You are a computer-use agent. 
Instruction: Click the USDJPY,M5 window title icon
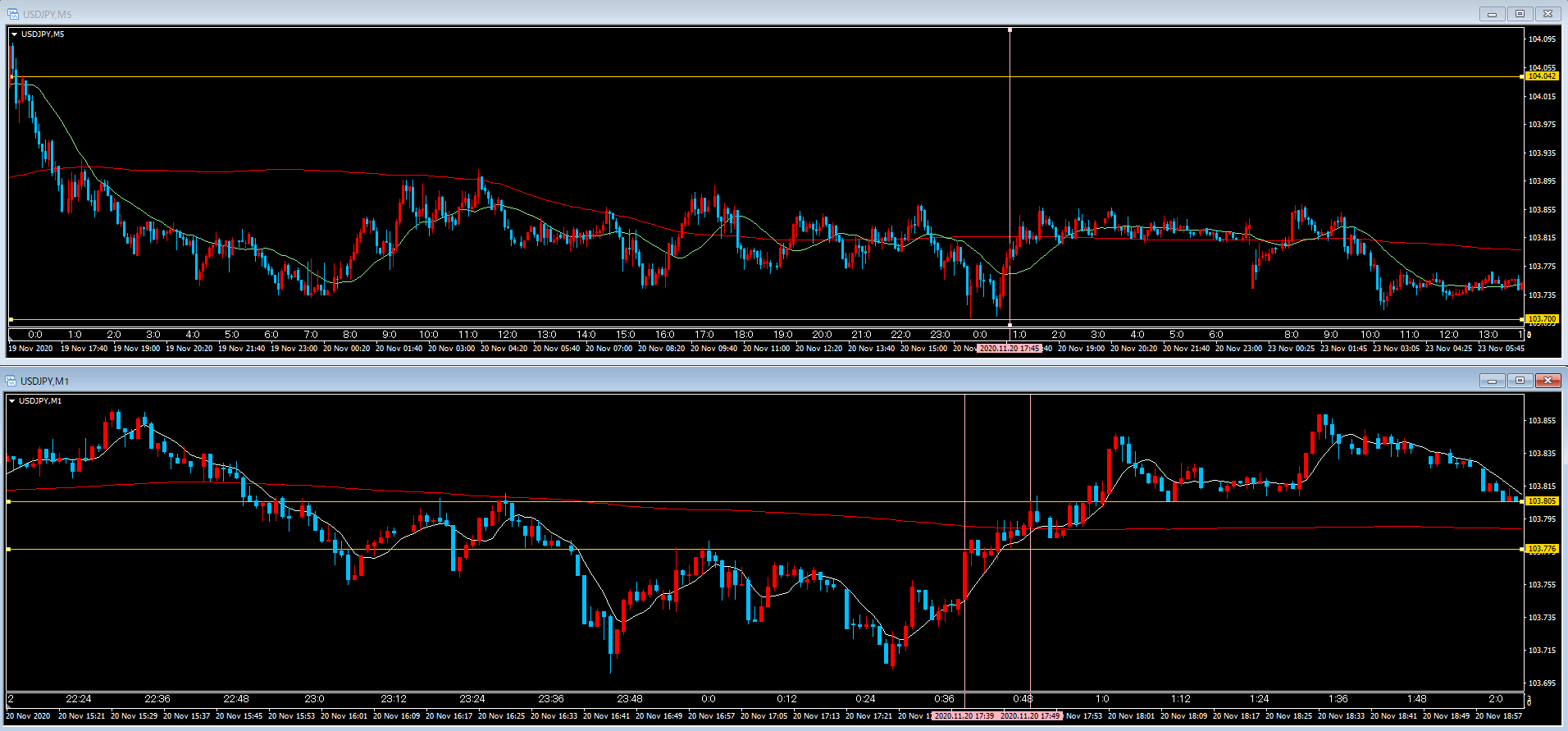click(12, 14)
